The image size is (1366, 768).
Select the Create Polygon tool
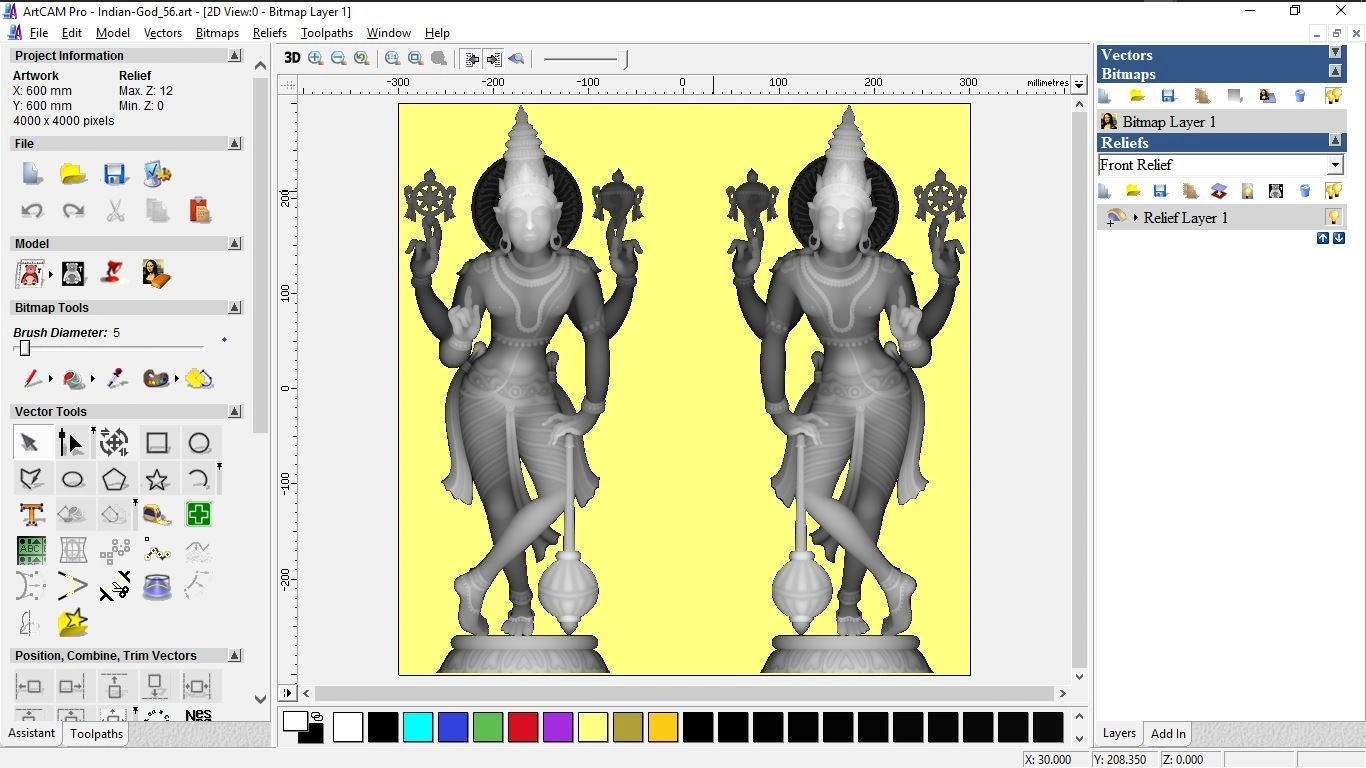click(115, 479)
